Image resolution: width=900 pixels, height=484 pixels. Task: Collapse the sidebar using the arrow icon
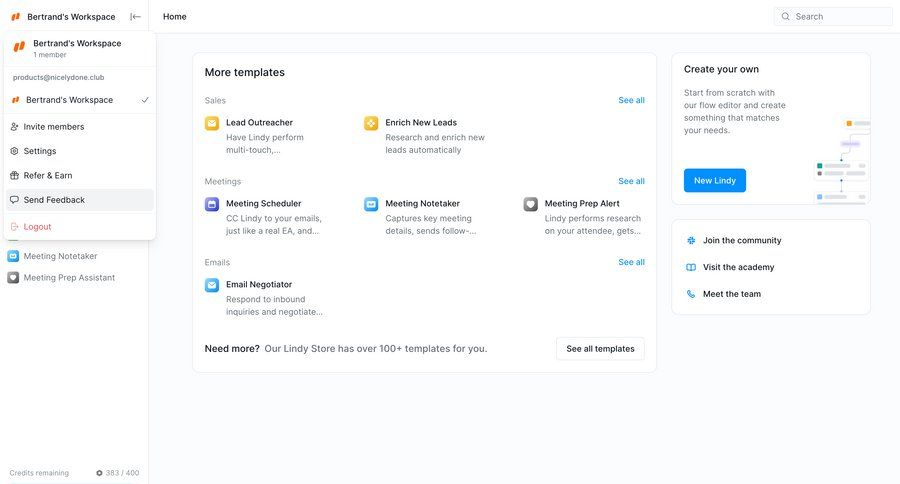point(135,17)
